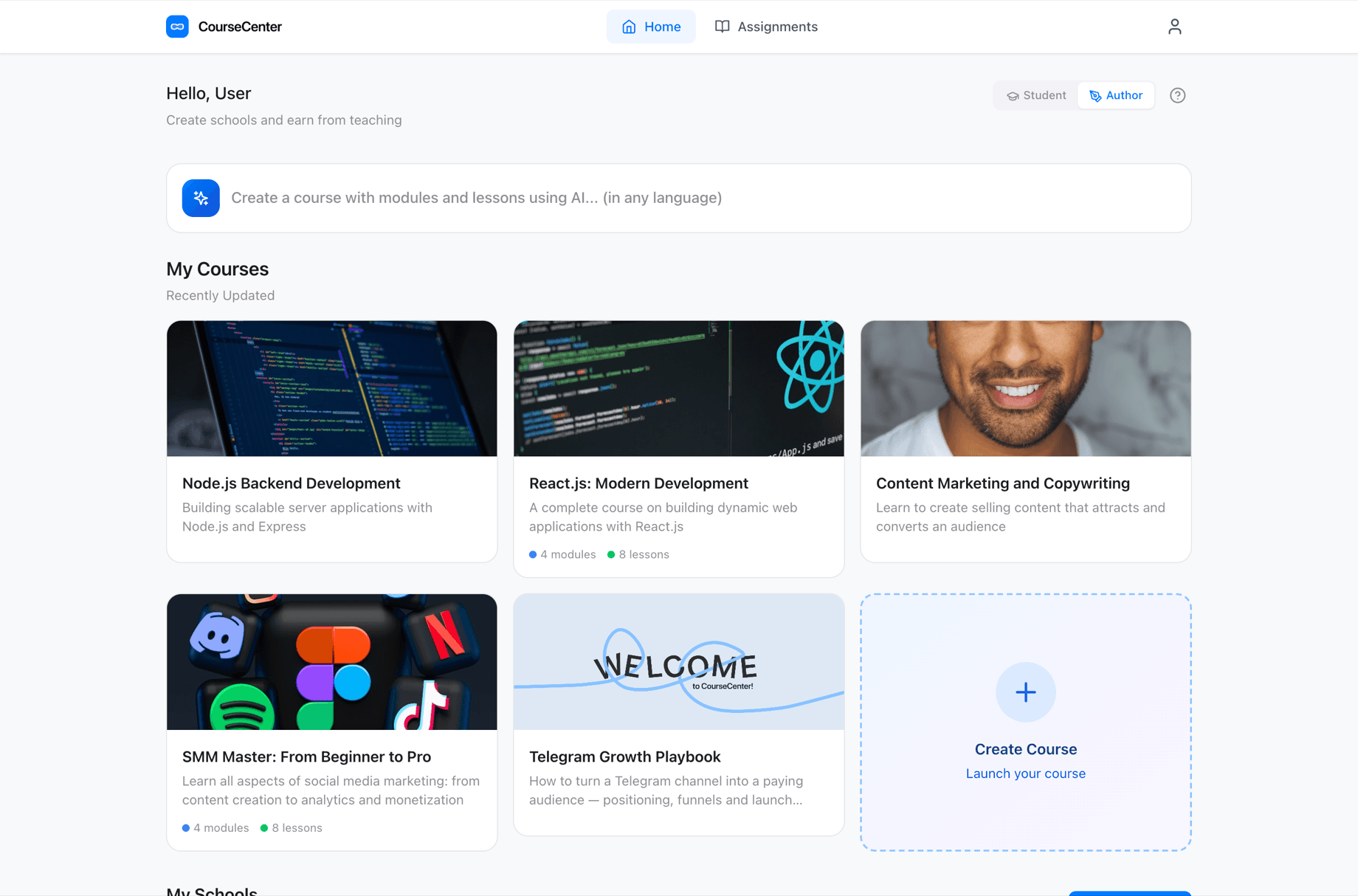The image size is (1358, 896).
Task: Open the user profile icon
Action: tap(1174, 27)
